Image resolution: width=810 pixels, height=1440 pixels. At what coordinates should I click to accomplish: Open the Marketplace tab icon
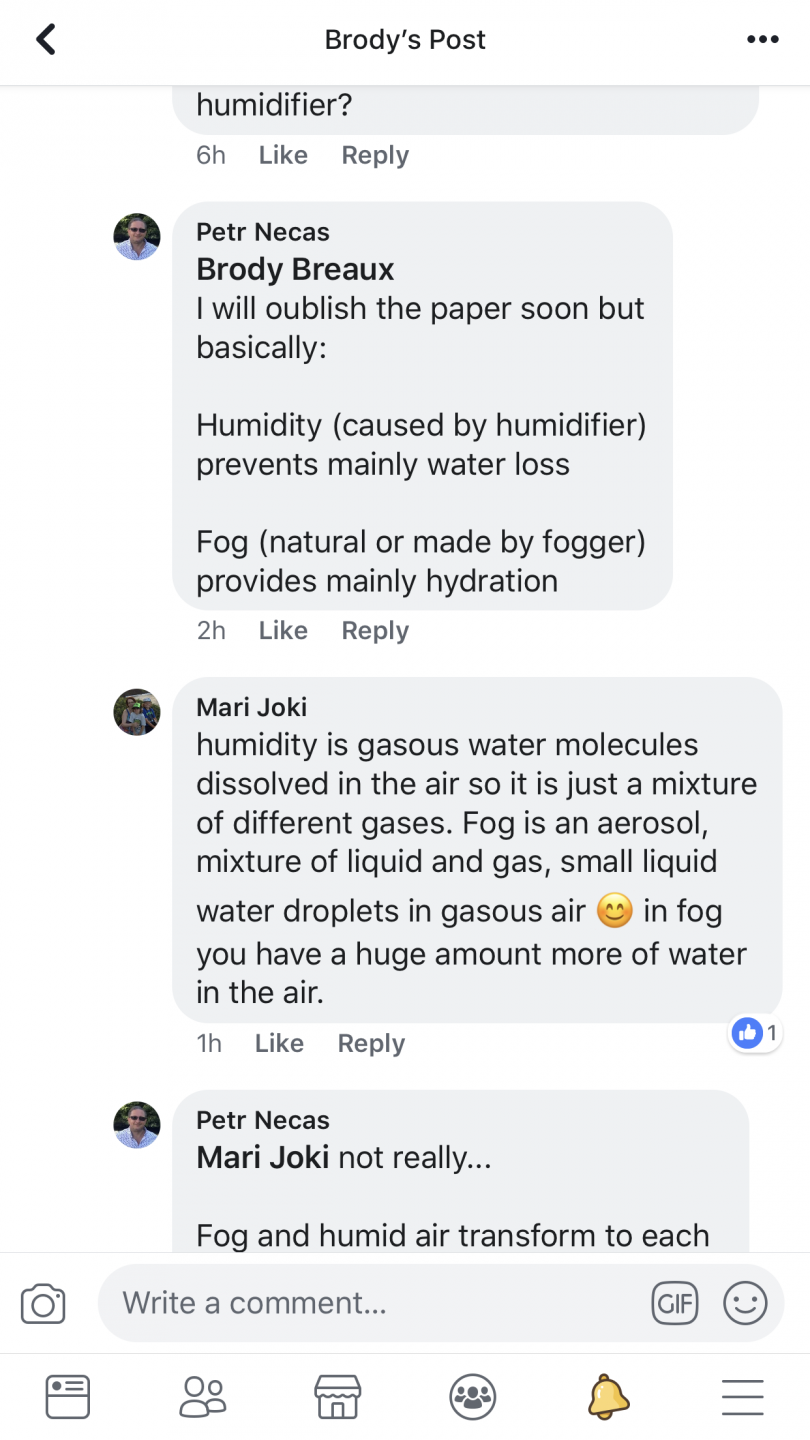[337, 1396]
